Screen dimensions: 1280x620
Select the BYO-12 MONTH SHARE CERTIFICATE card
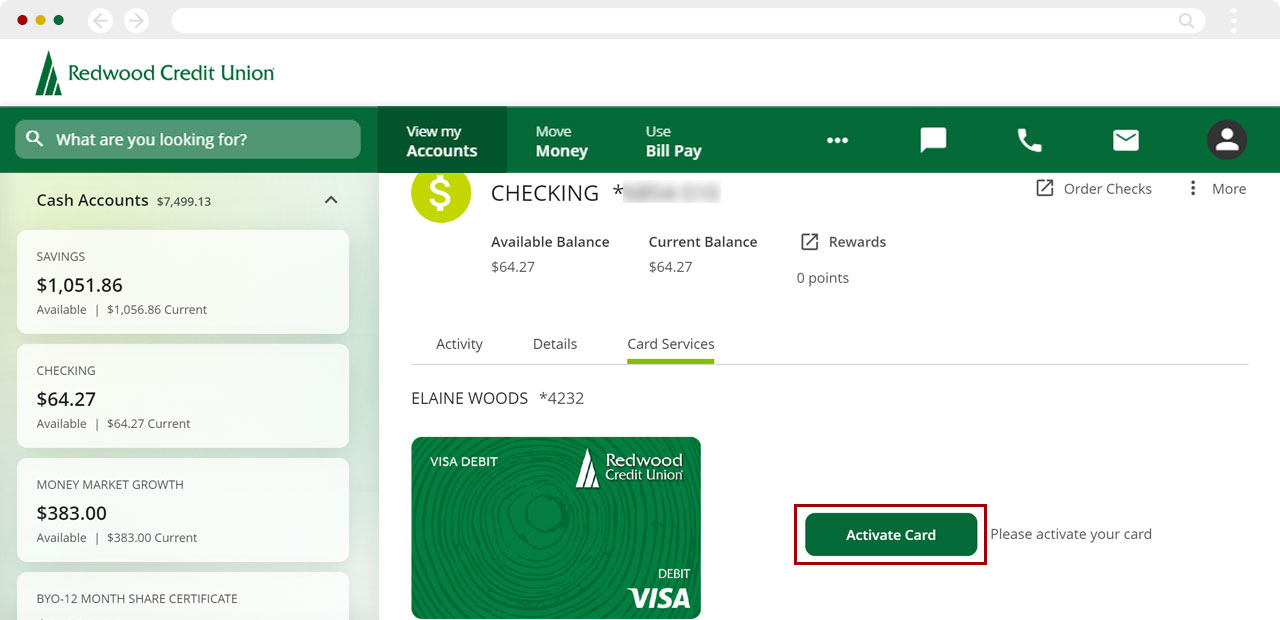[x=183, y=596]
